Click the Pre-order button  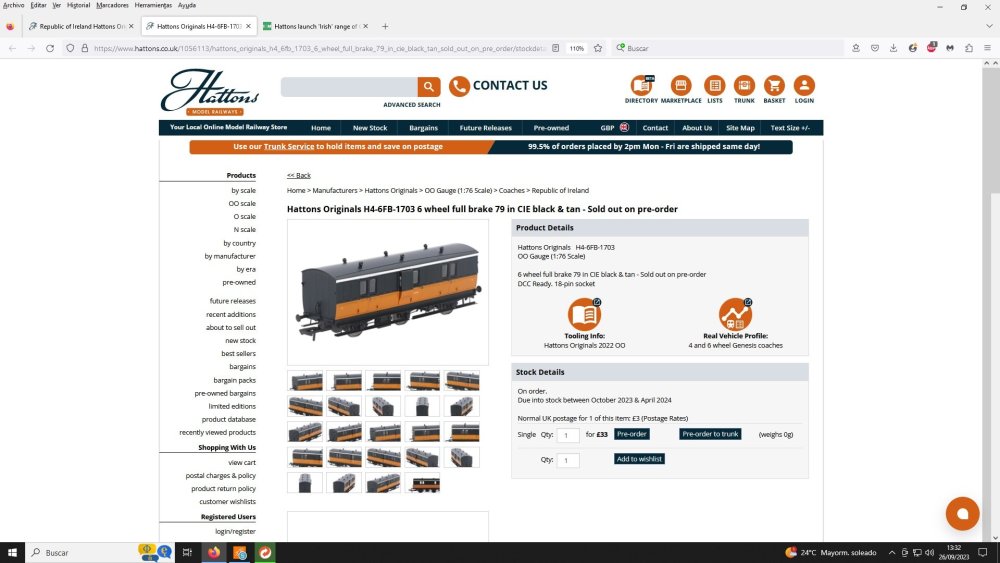(x=631, y=434)
